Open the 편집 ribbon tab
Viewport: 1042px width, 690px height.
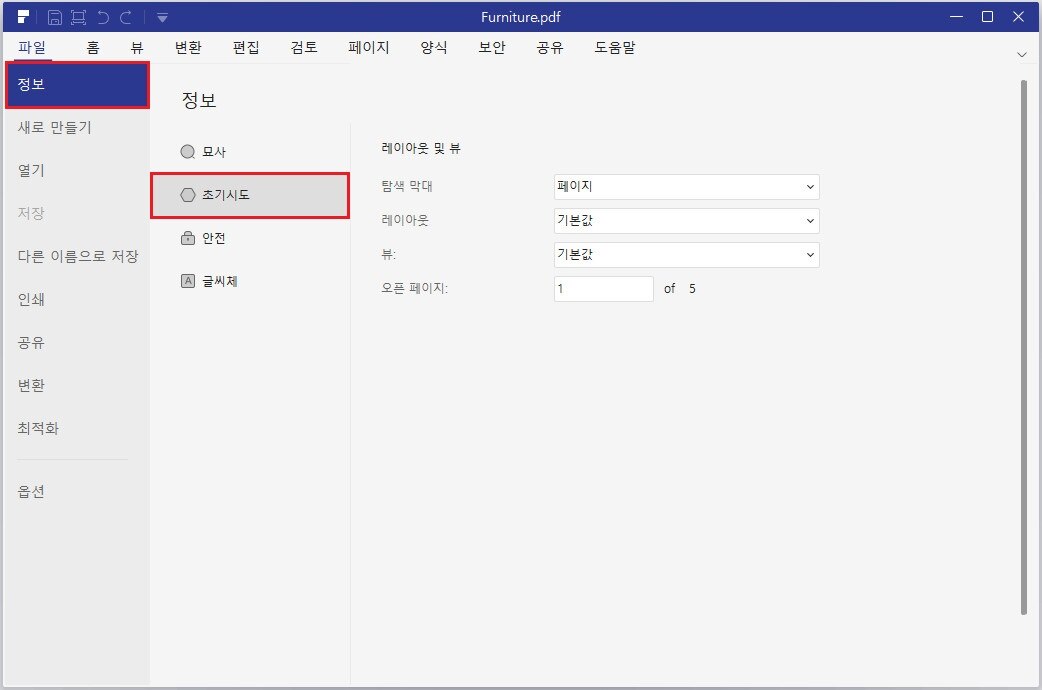pos(246,47)
